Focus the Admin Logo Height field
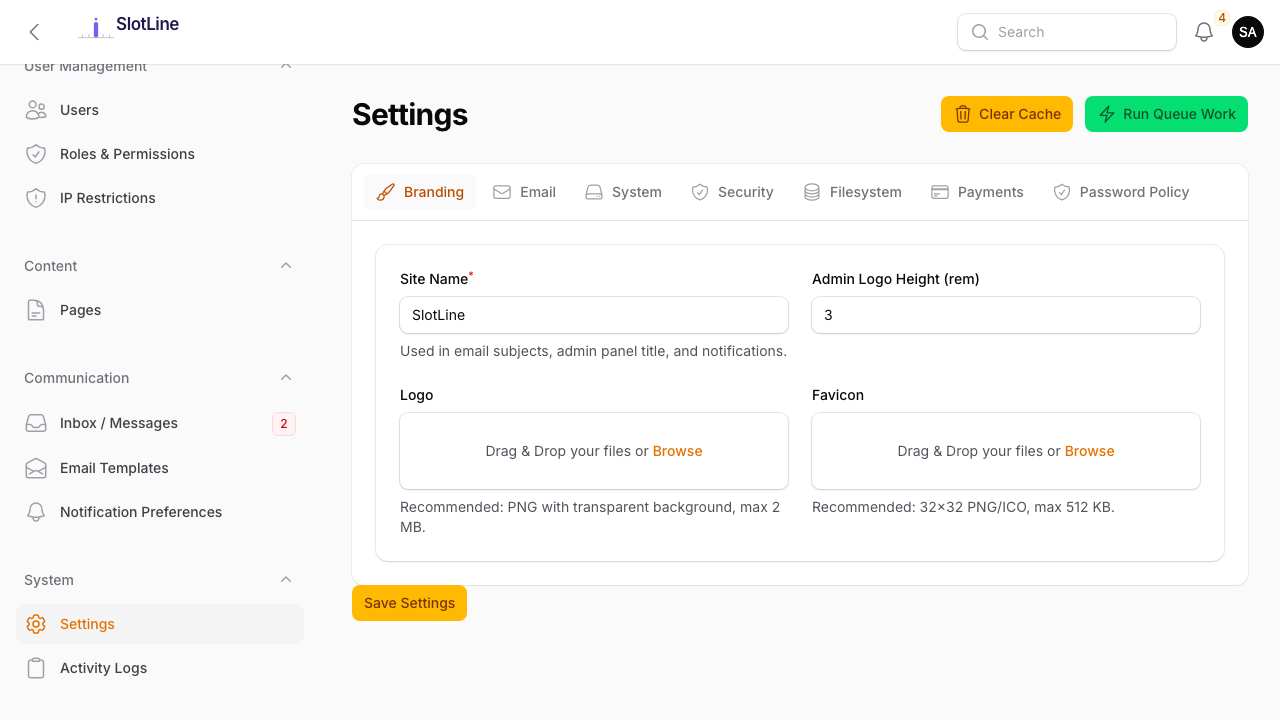1280x720 pixels. pos(1006,315)
